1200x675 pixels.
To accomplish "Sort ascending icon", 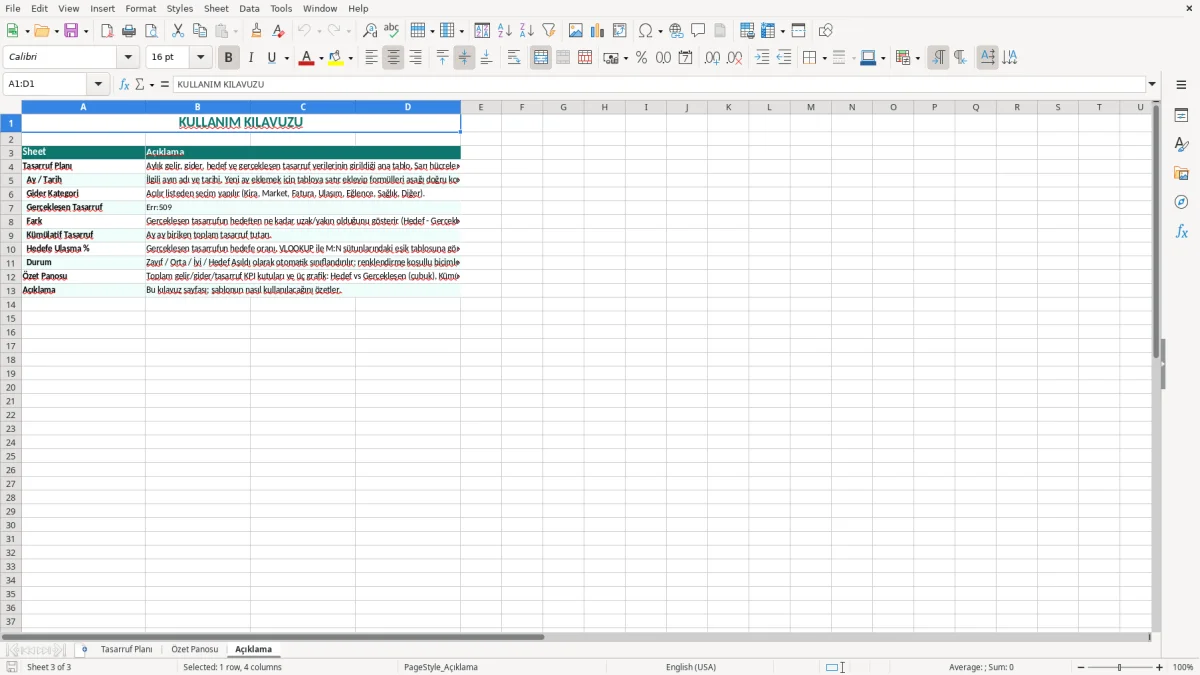I will coord(504,31).
